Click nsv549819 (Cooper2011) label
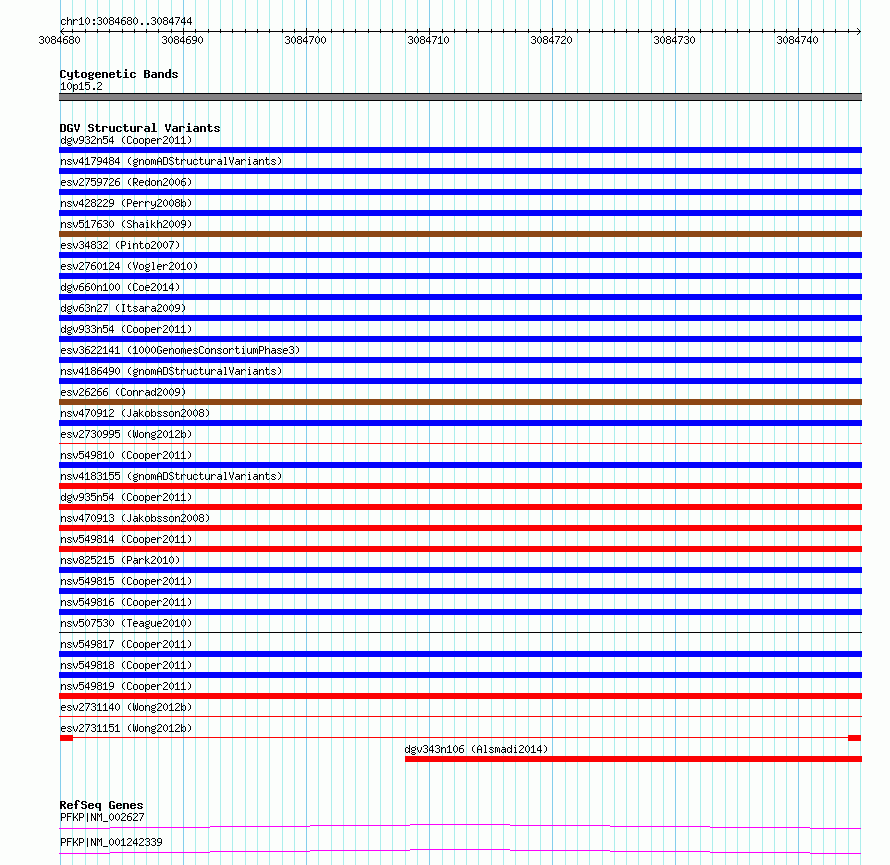 (x=126, y=686)
